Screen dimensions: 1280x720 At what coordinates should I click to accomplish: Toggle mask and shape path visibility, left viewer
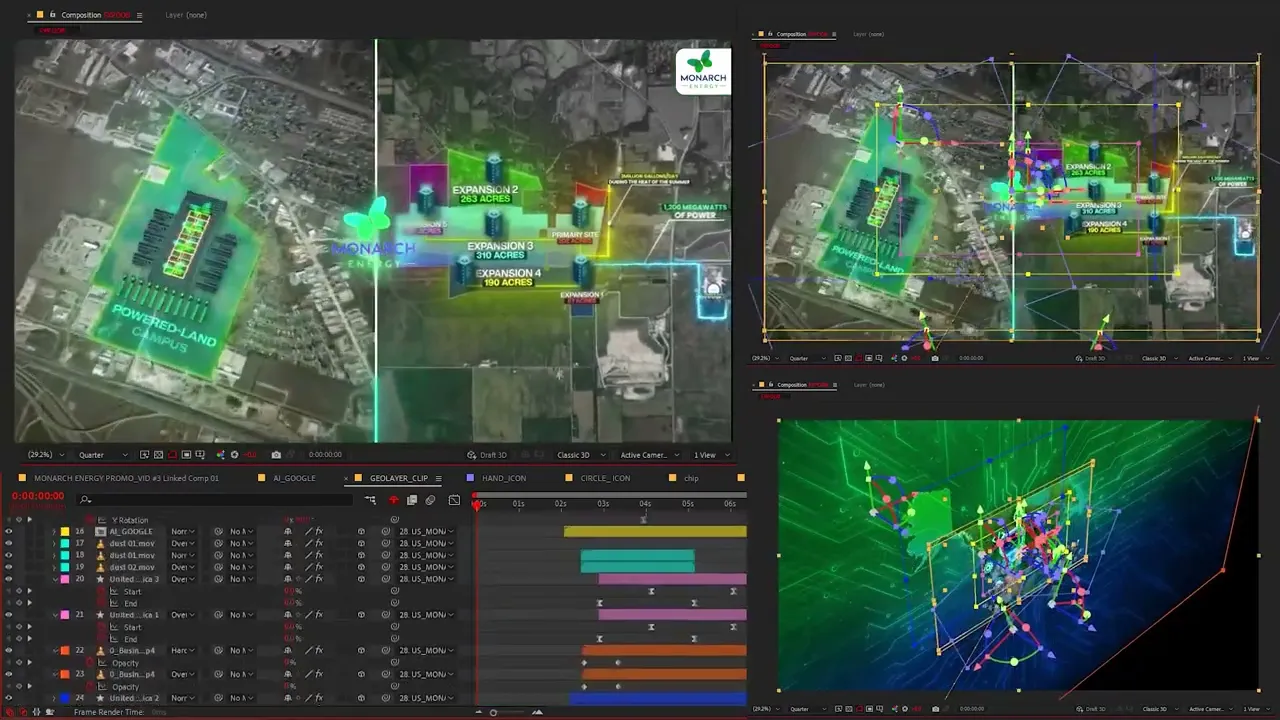172,455
